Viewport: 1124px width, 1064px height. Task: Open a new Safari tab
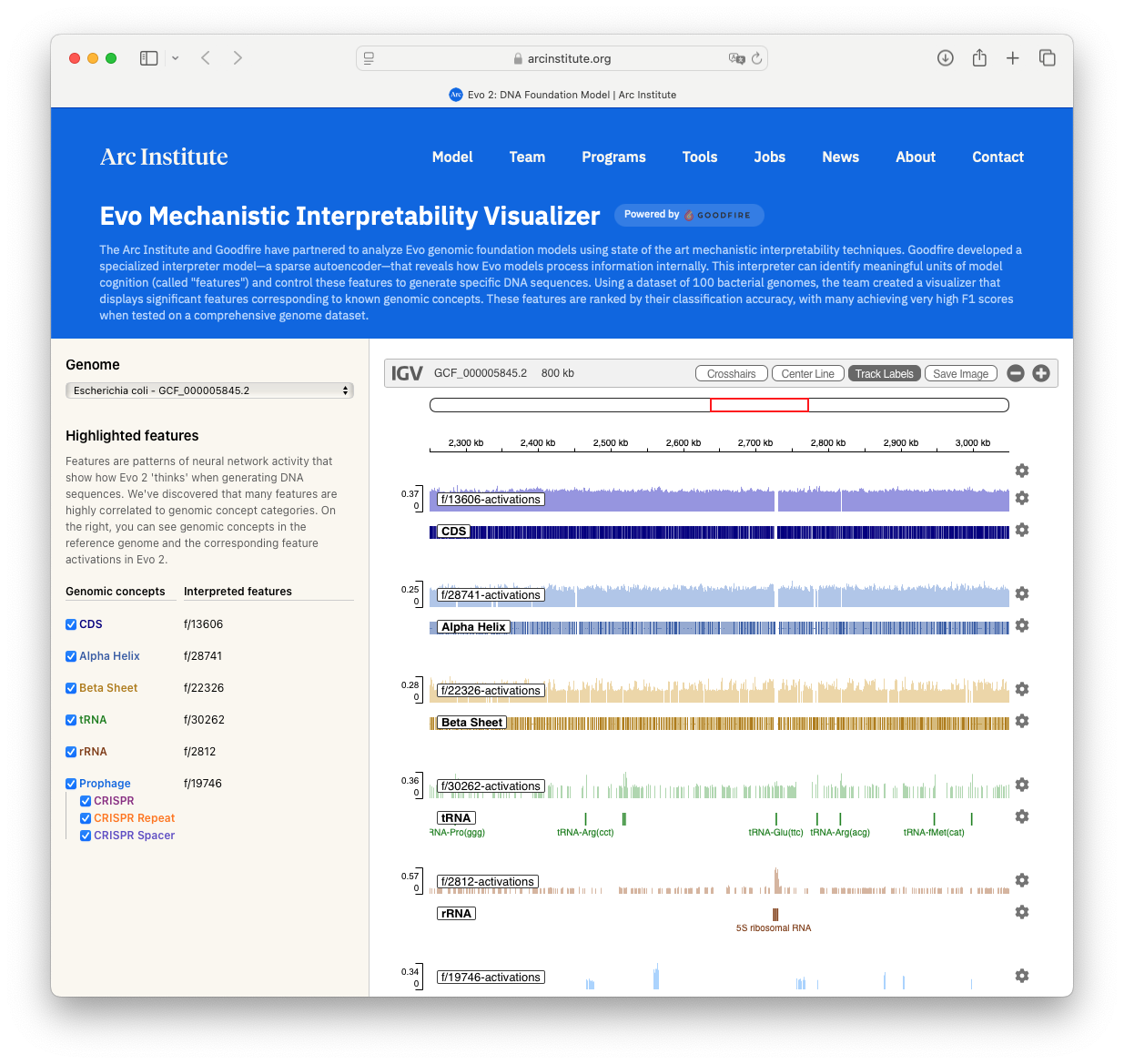point(1012,58)
